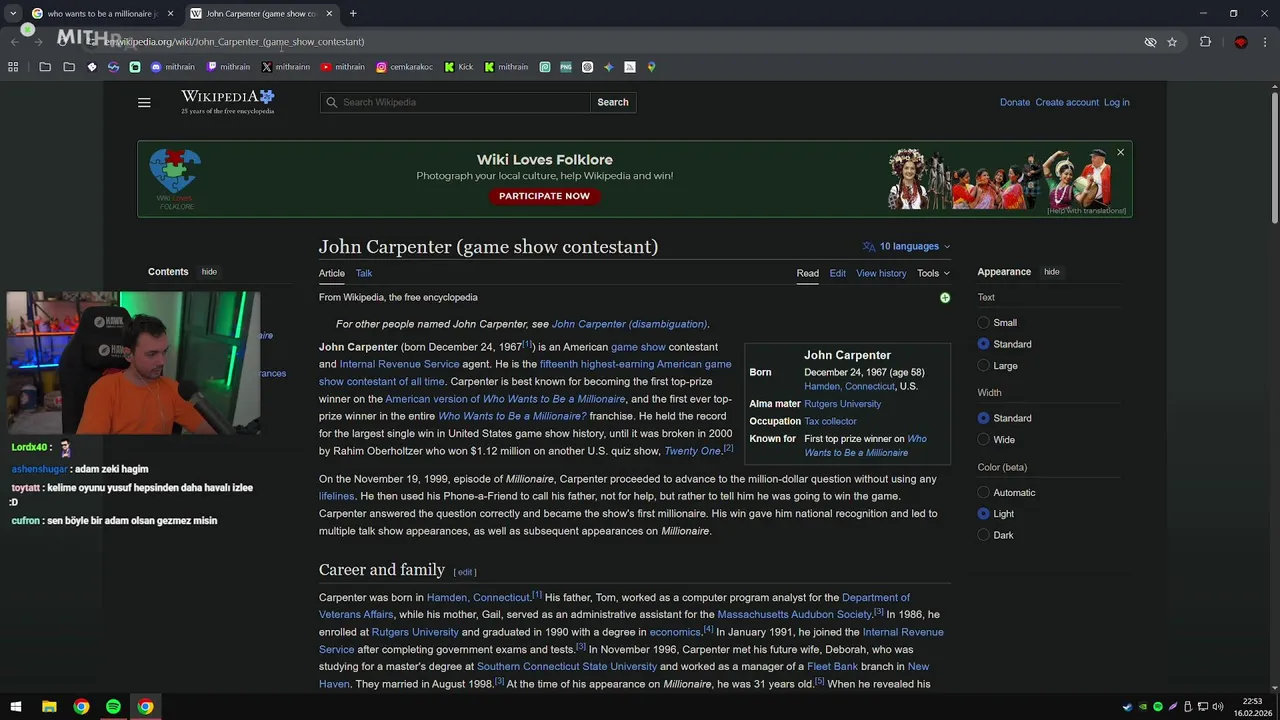Select the Read tab
This screenshot has width=1280, height=720.
coord(807,273)
